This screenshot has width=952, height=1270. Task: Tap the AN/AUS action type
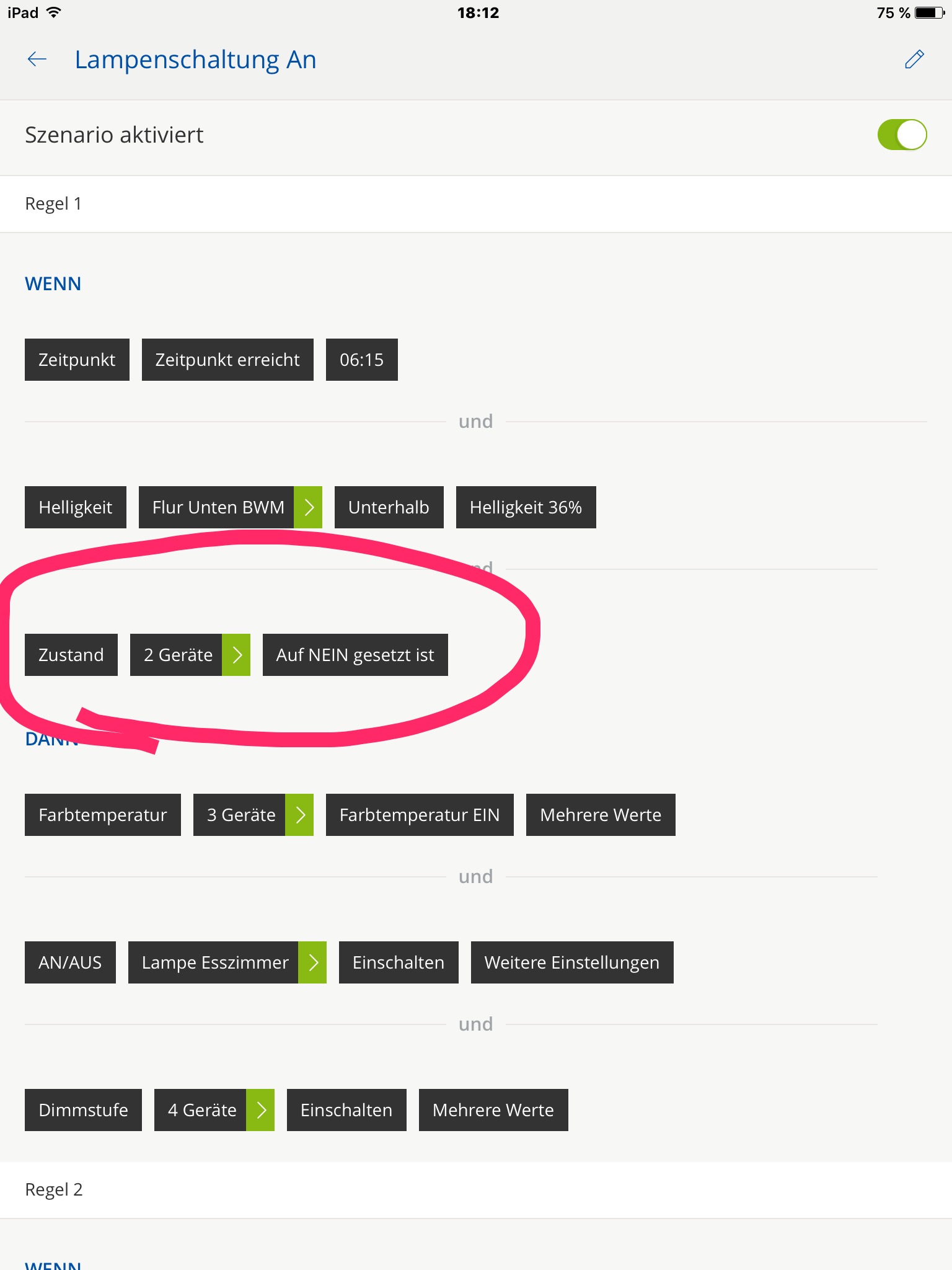click(x=70, y=962)
